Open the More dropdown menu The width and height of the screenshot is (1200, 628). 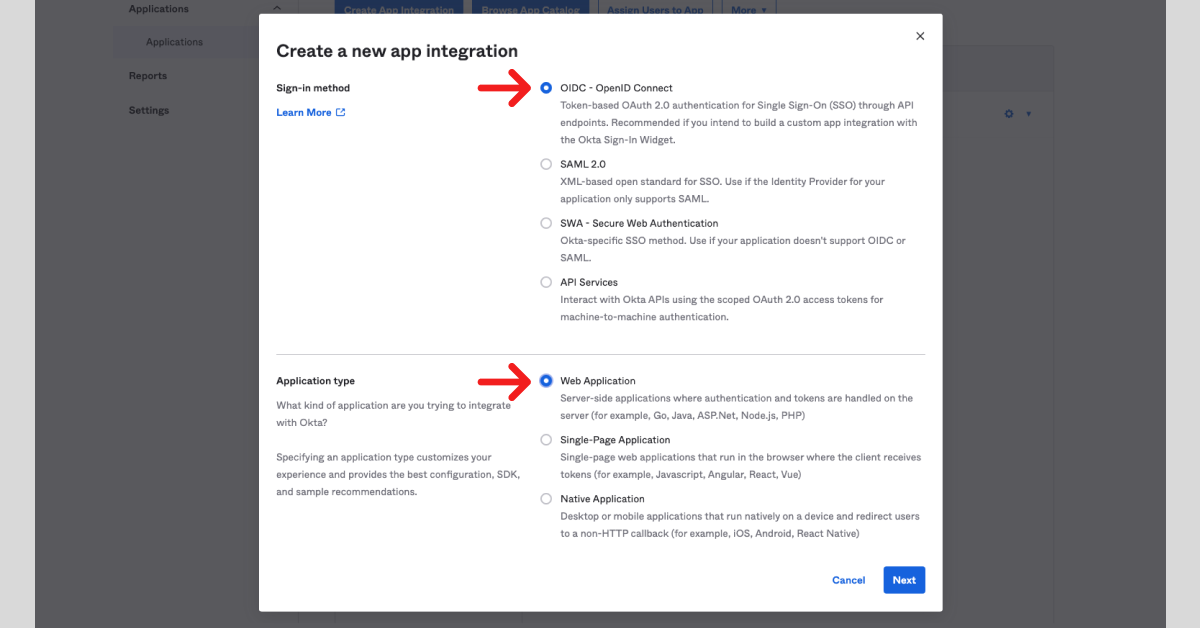click(749, 8)
